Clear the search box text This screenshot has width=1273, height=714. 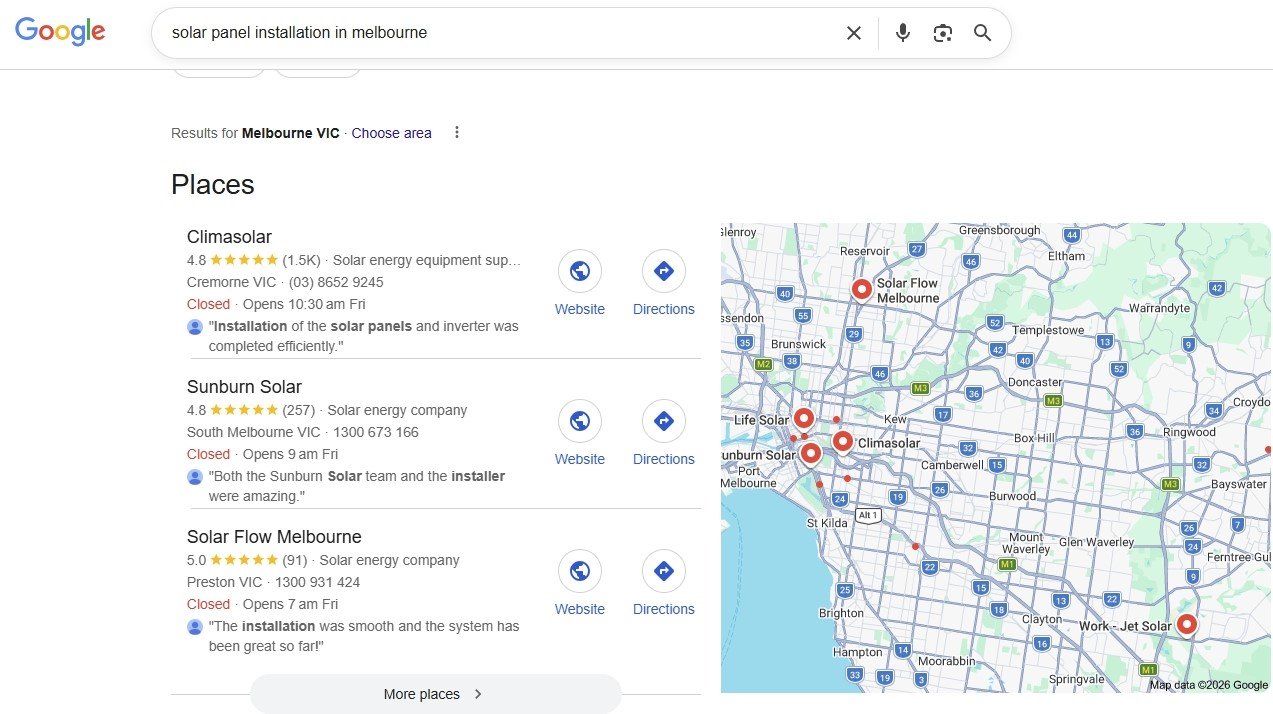point(853,33)
